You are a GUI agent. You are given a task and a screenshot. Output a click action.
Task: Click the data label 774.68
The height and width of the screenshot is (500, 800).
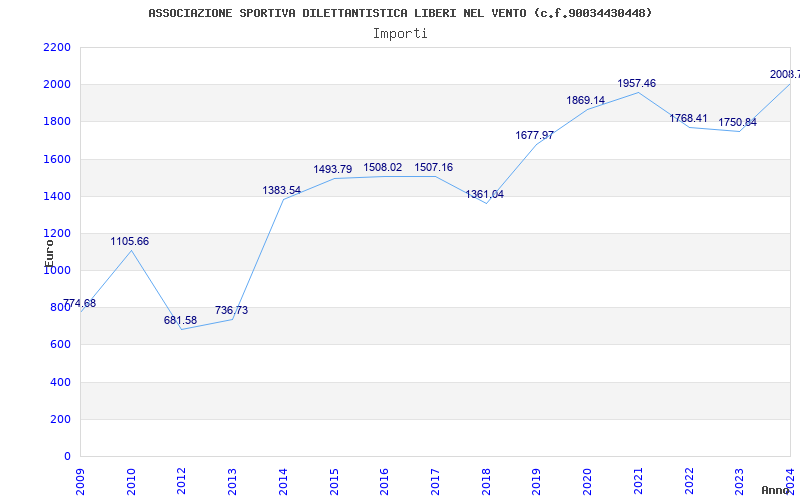coord(79,303)
